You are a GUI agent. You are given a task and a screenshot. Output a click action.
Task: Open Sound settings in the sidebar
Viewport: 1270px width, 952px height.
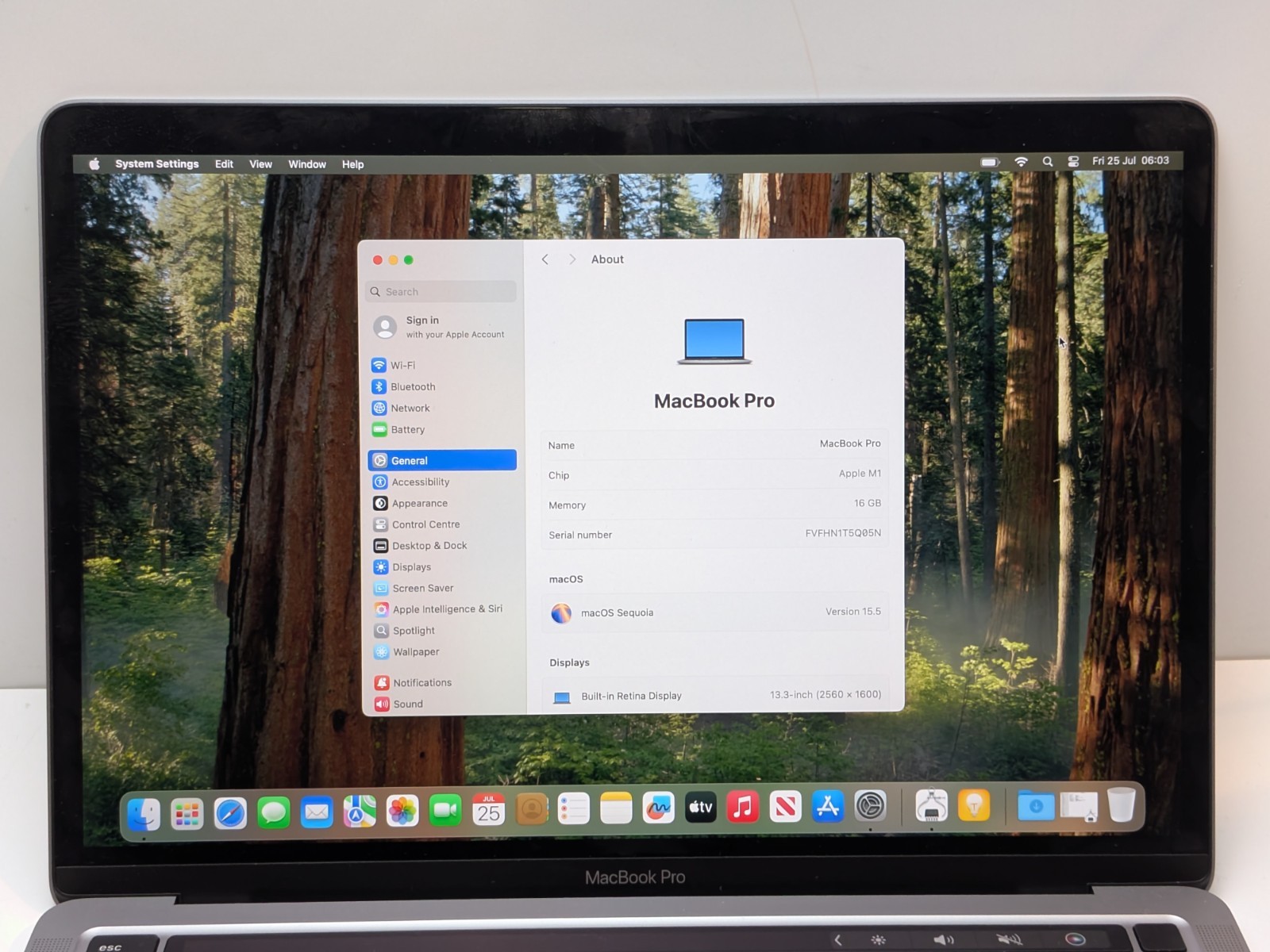point(442,704)
